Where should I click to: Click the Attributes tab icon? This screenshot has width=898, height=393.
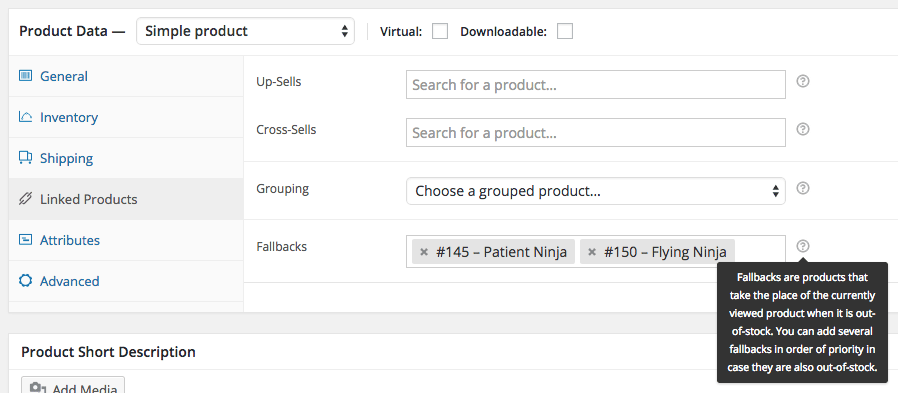coord(25,239)
